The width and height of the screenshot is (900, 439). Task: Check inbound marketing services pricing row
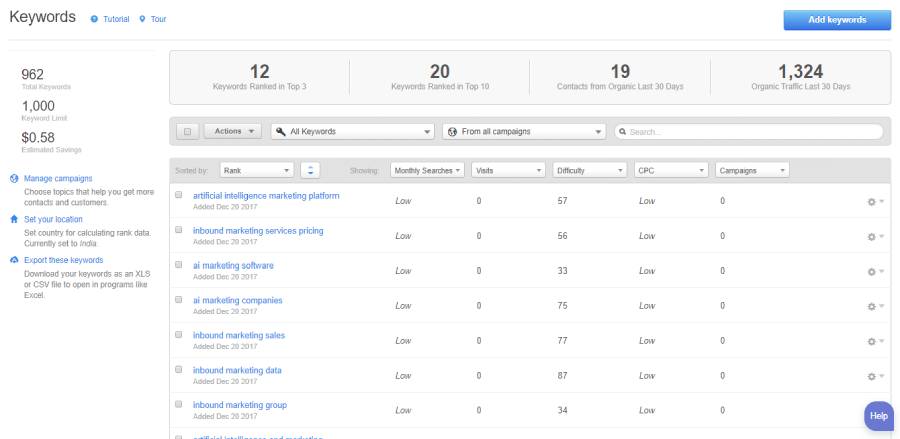(179, 230)
